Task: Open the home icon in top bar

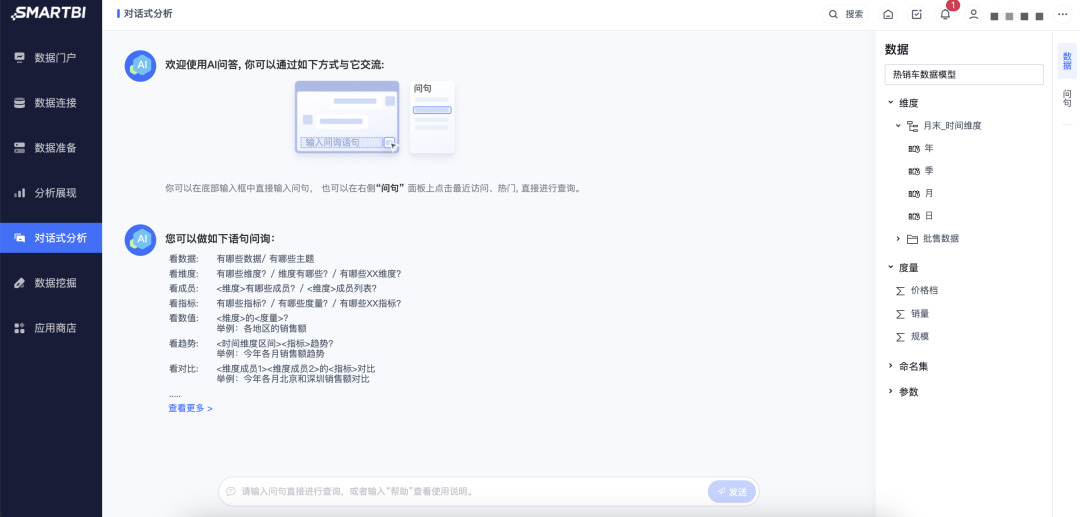Action: 889,14
